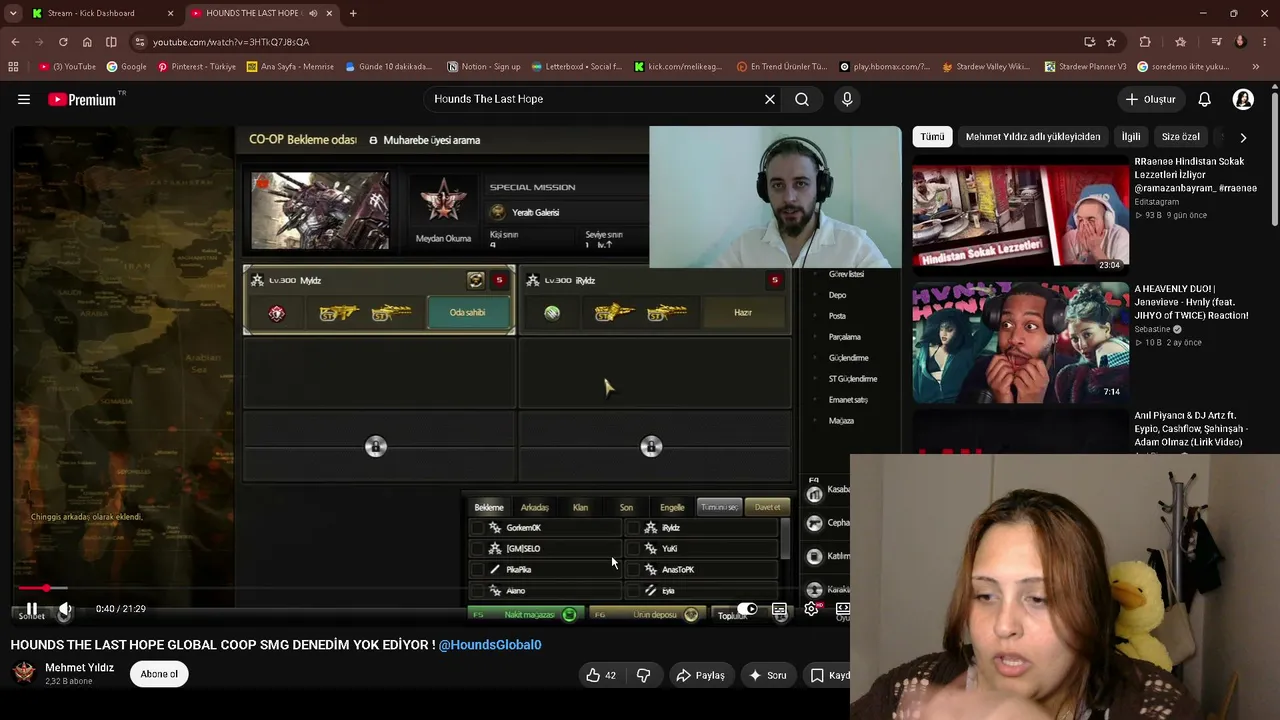1280x720 pixels.
Task: Open the browser side panel icon
Action: [x=111, y=42]
